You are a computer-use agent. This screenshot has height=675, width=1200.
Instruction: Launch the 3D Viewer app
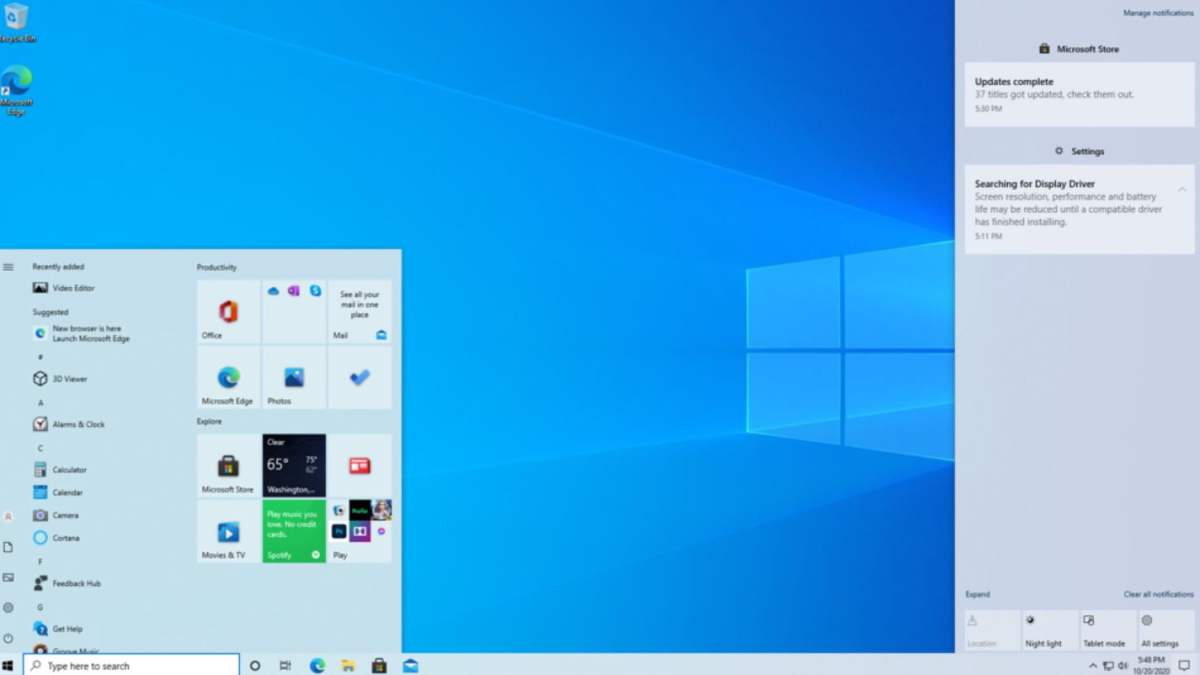click(x=63, y=378)
